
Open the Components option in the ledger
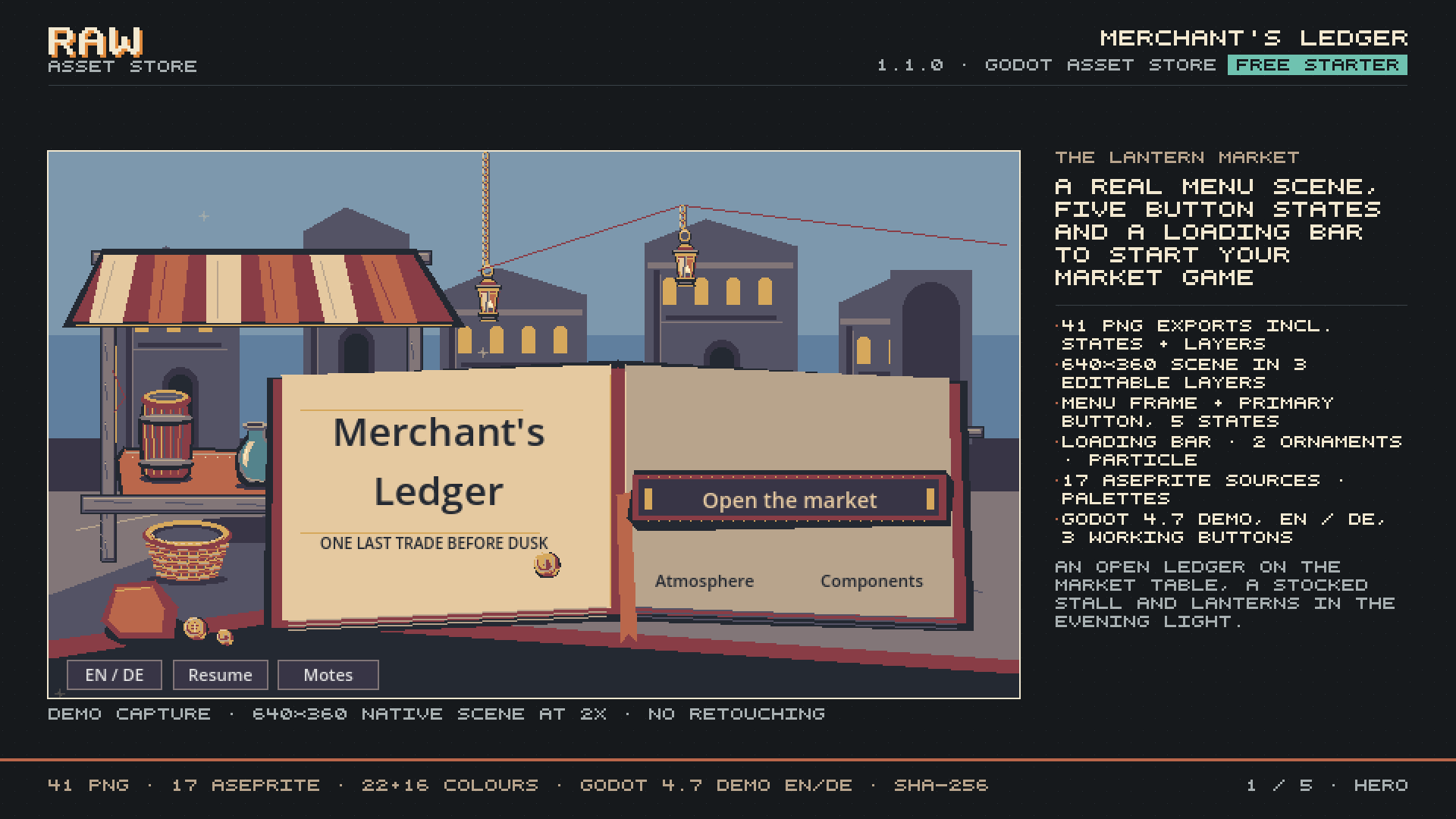871,581
